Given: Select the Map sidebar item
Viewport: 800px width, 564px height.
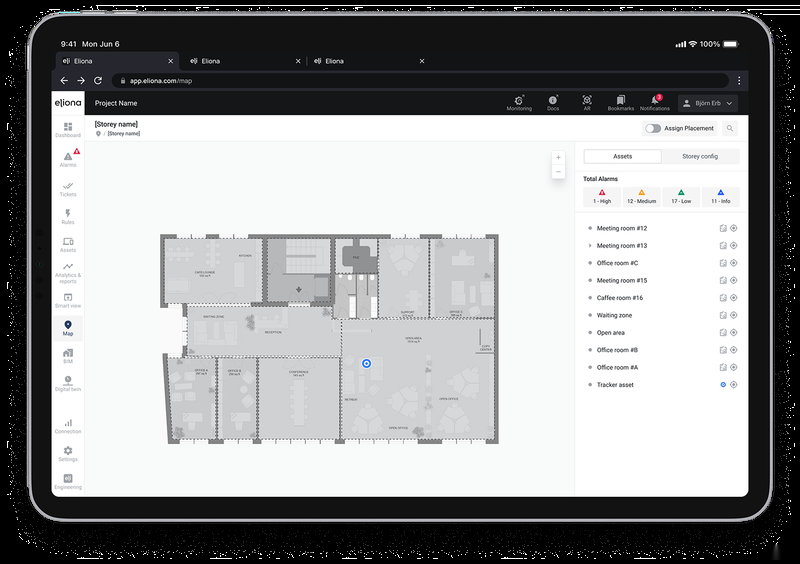Looking at the screenshot, I should coord(68,328).
